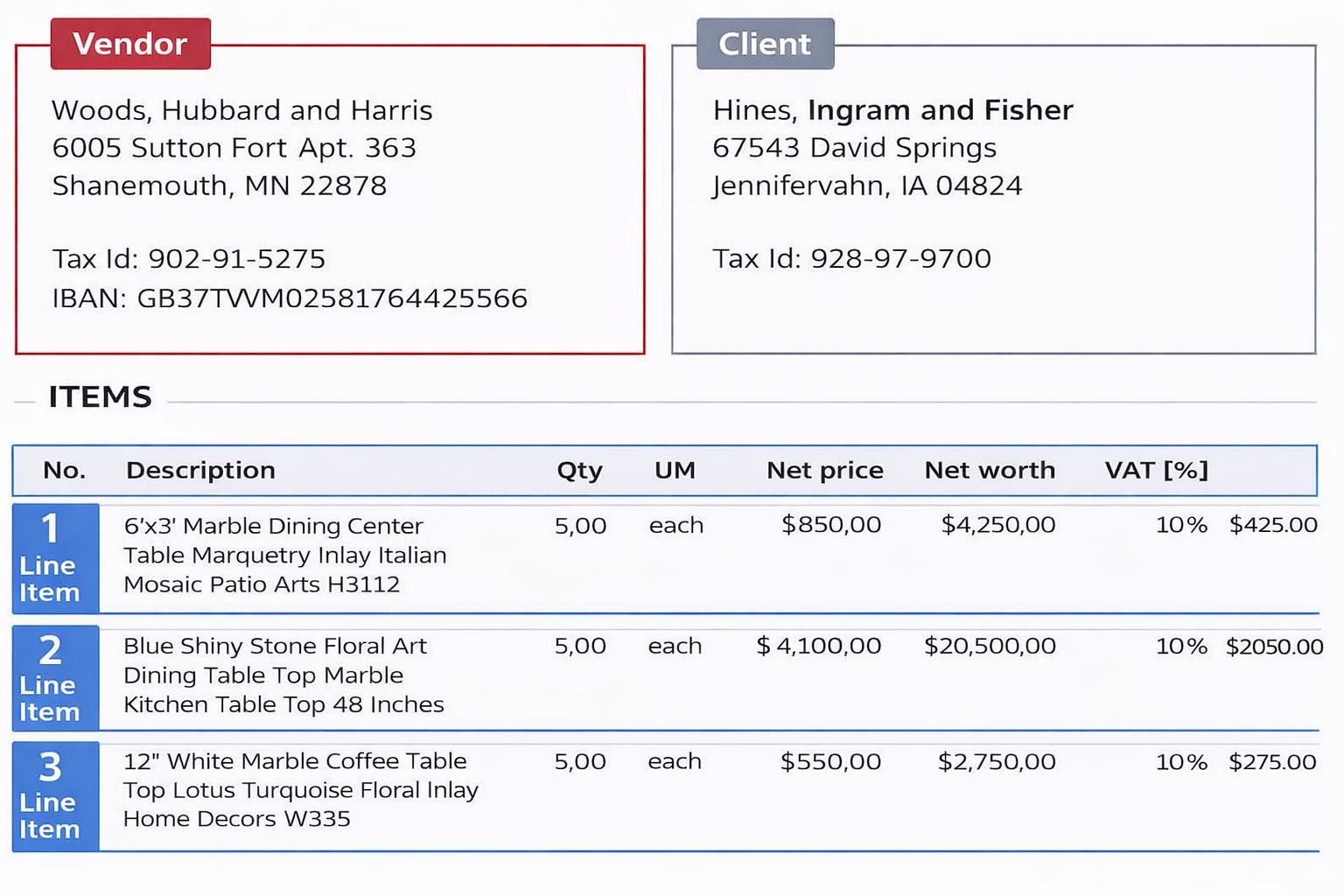
Task: Click the client name Hines, Ingram and Fisher
Action: click(x=892, y=110)
